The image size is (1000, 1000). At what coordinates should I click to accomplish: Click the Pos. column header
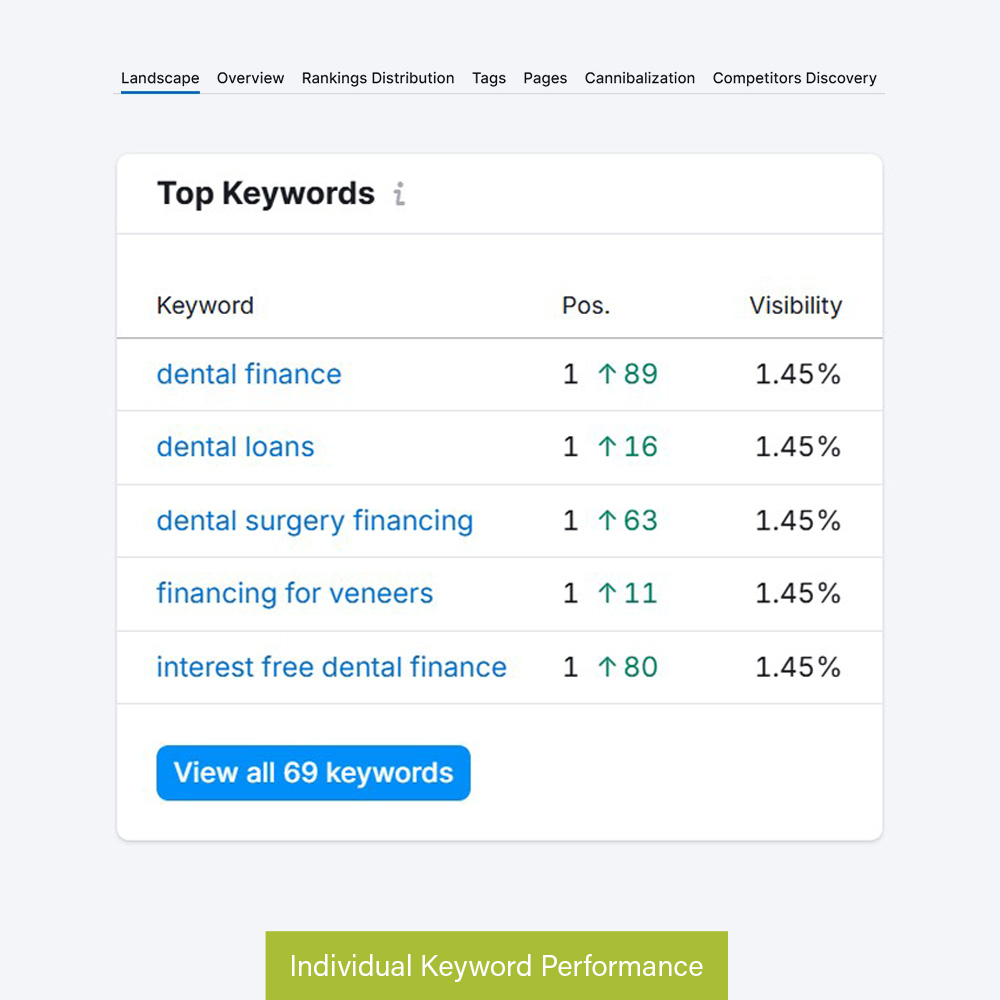click(586, 306)
